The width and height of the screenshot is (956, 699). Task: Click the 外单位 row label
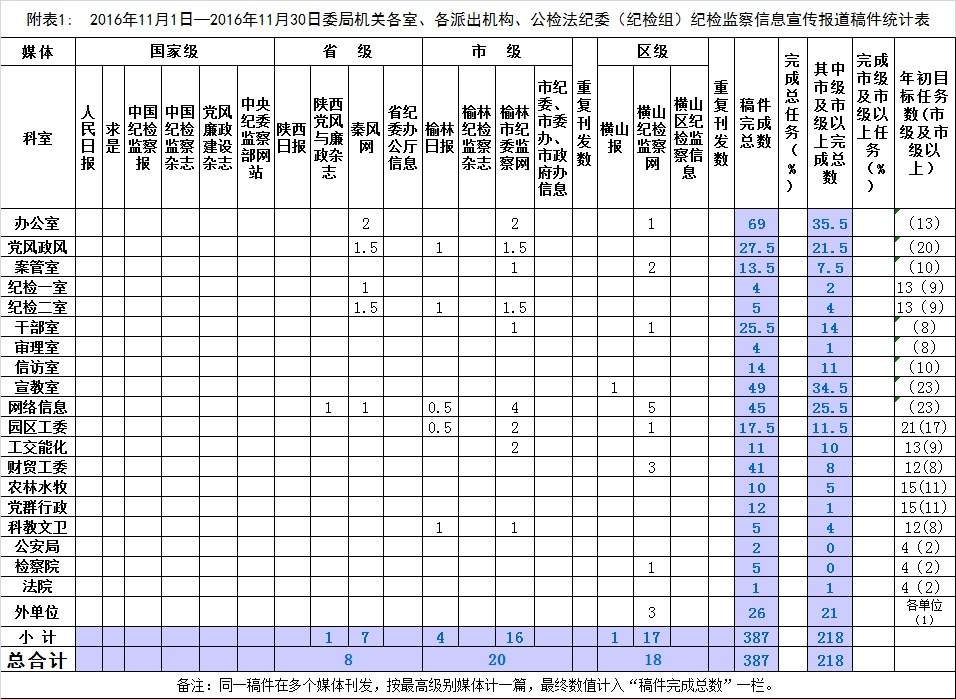tap(38, 612)
